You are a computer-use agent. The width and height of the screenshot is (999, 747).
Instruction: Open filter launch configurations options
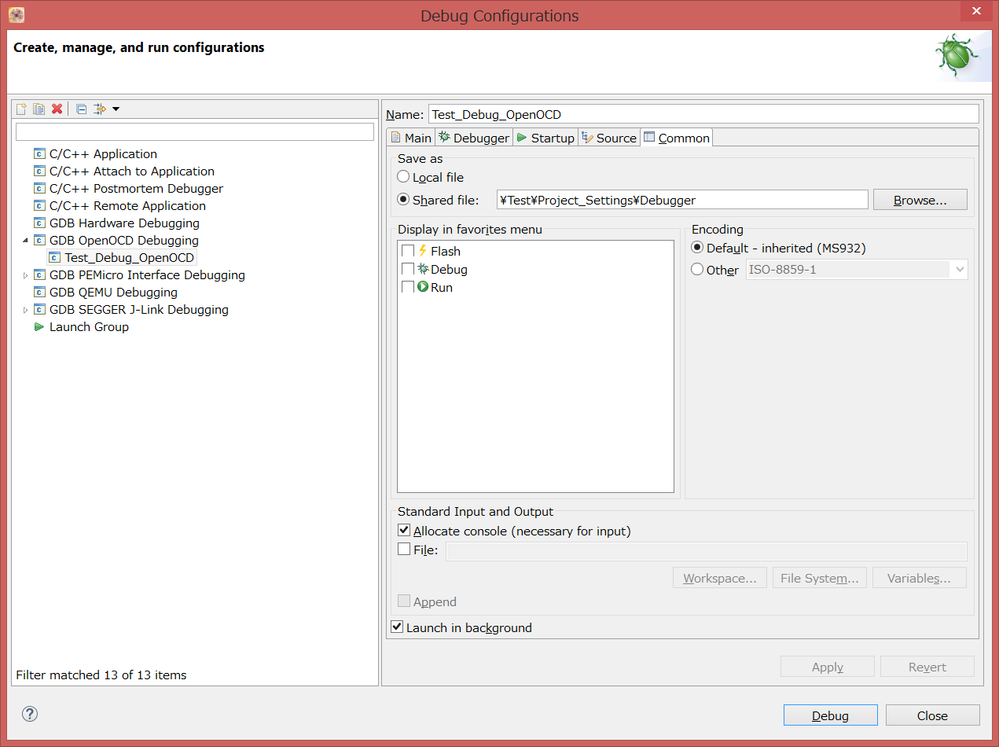[97, 108]
